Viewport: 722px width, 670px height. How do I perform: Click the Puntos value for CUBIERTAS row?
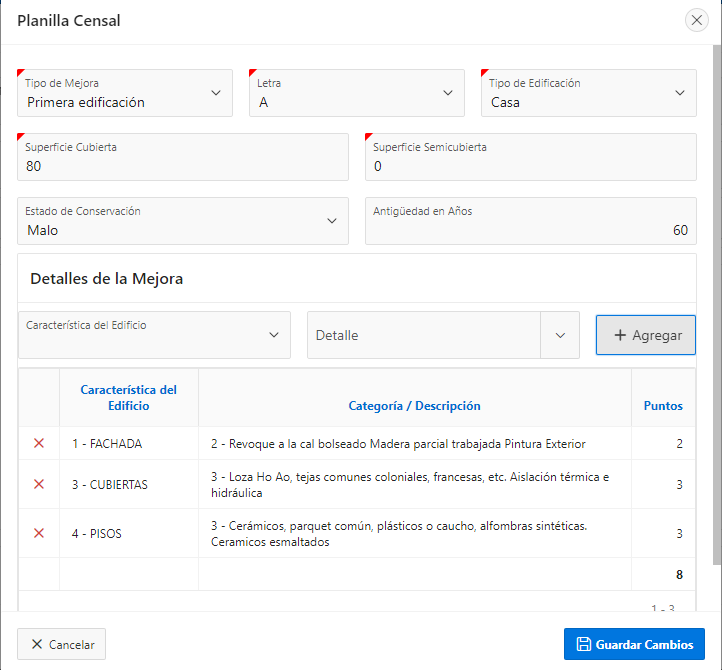click(679, 484)
